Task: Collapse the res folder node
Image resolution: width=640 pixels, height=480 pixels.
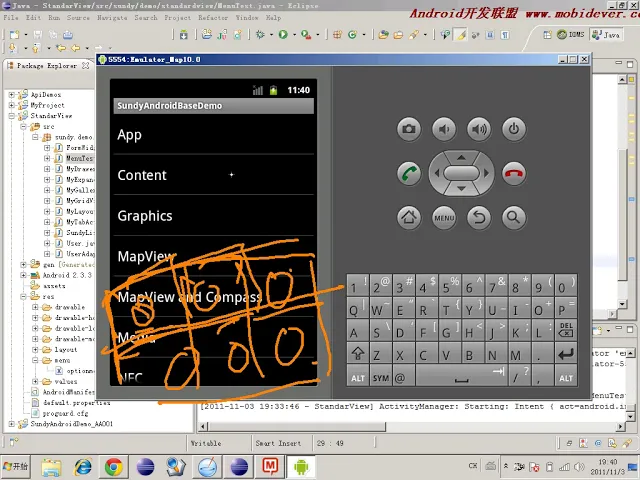Action: tap(24, 296)
